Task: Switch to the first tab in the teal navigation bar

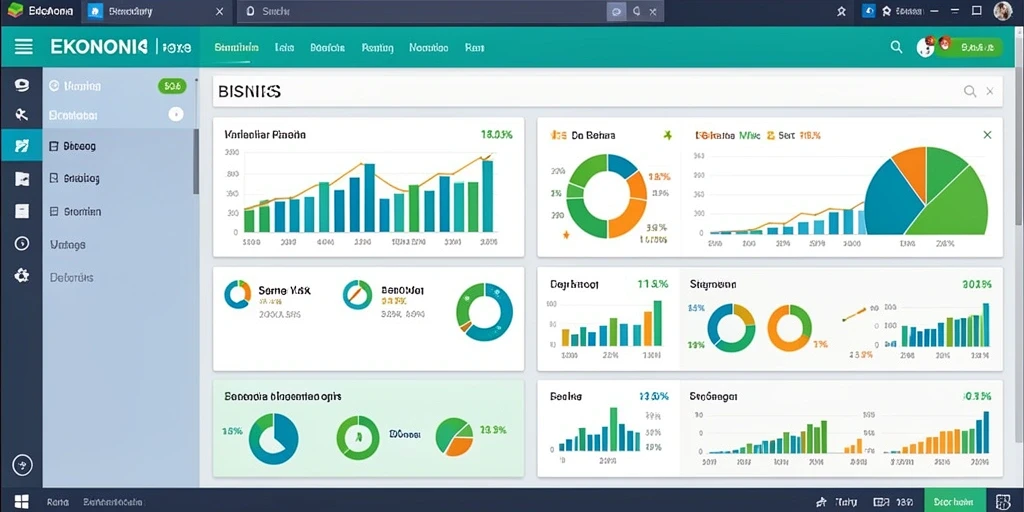Action: (x=236, y=48)
